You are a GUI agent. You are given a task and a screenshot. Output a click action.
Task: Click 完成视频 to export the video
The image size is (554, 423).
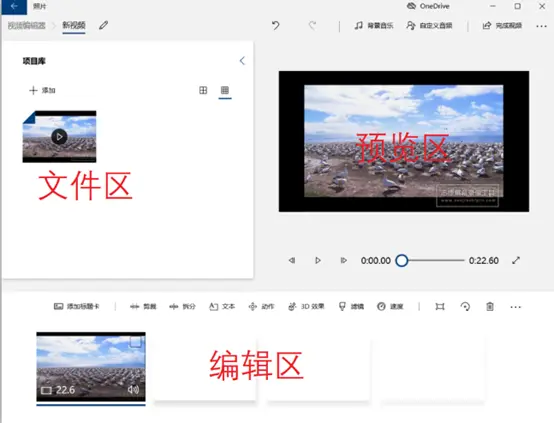(x=502, y=25)
